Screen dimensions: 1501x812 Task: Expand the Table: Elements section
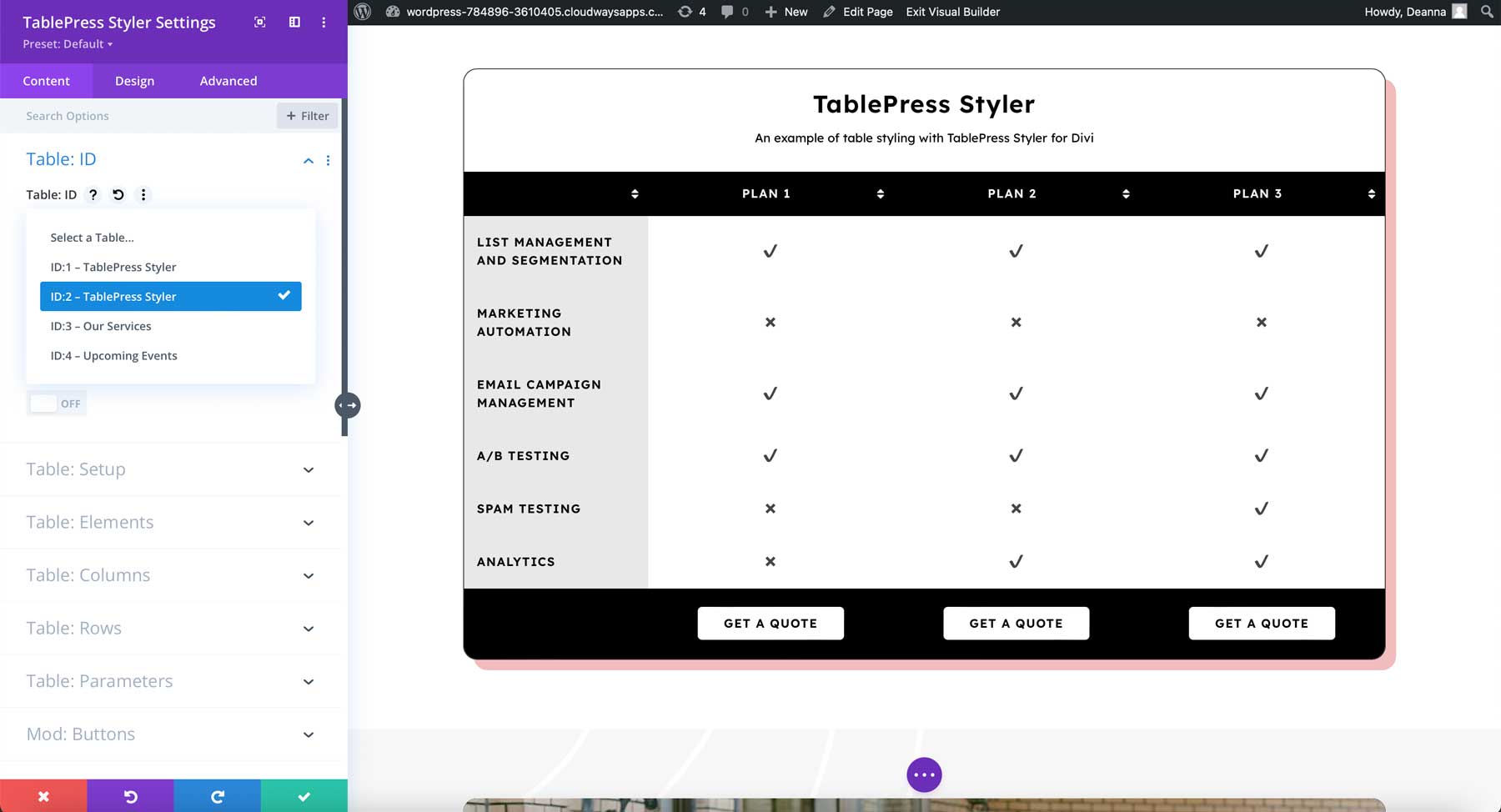pyautogui.click(x=170, y=522)
